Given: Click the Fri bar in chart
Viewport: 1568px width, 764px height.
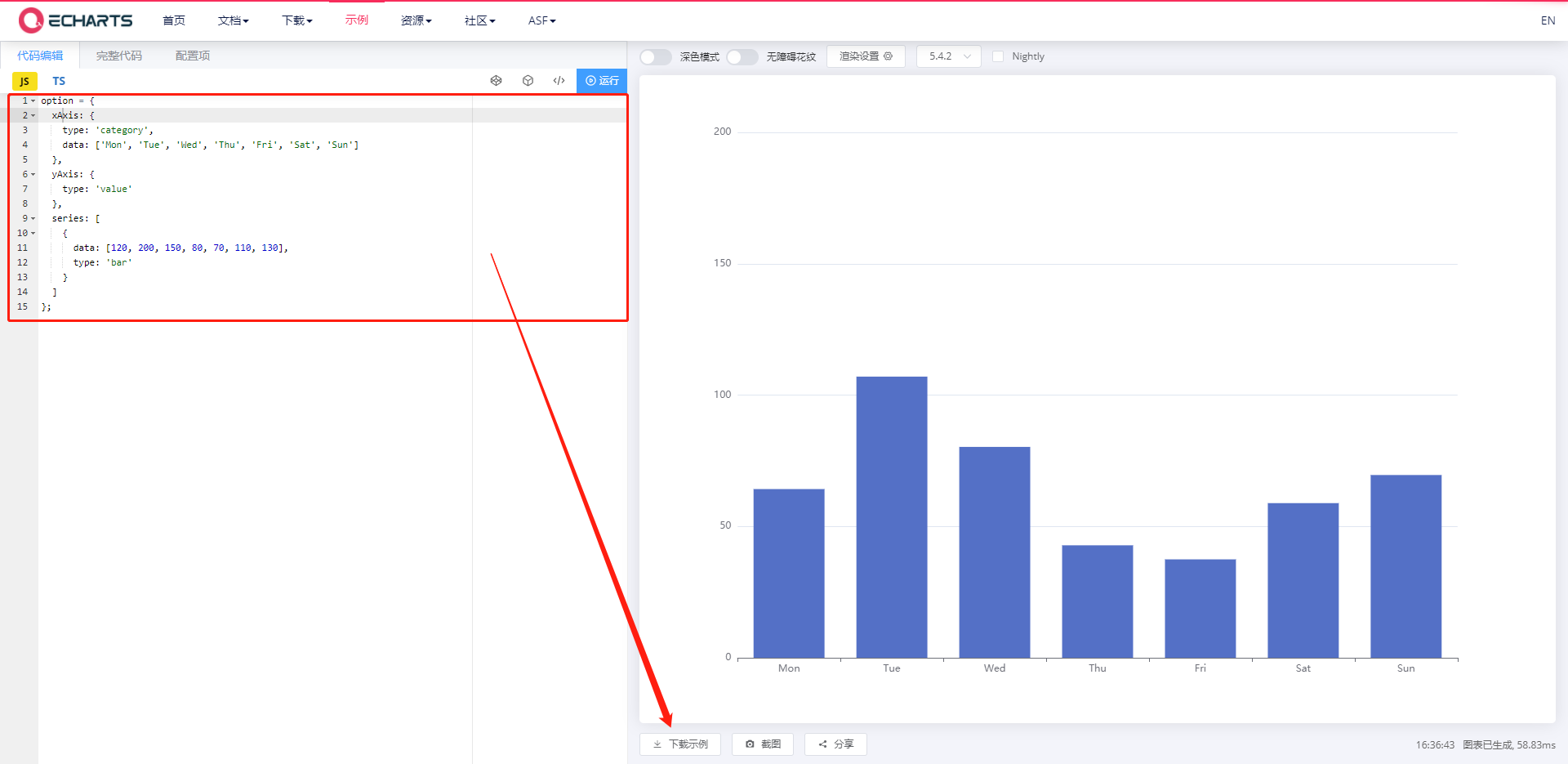Looking at the screenshot, I should coord(1200,609).
